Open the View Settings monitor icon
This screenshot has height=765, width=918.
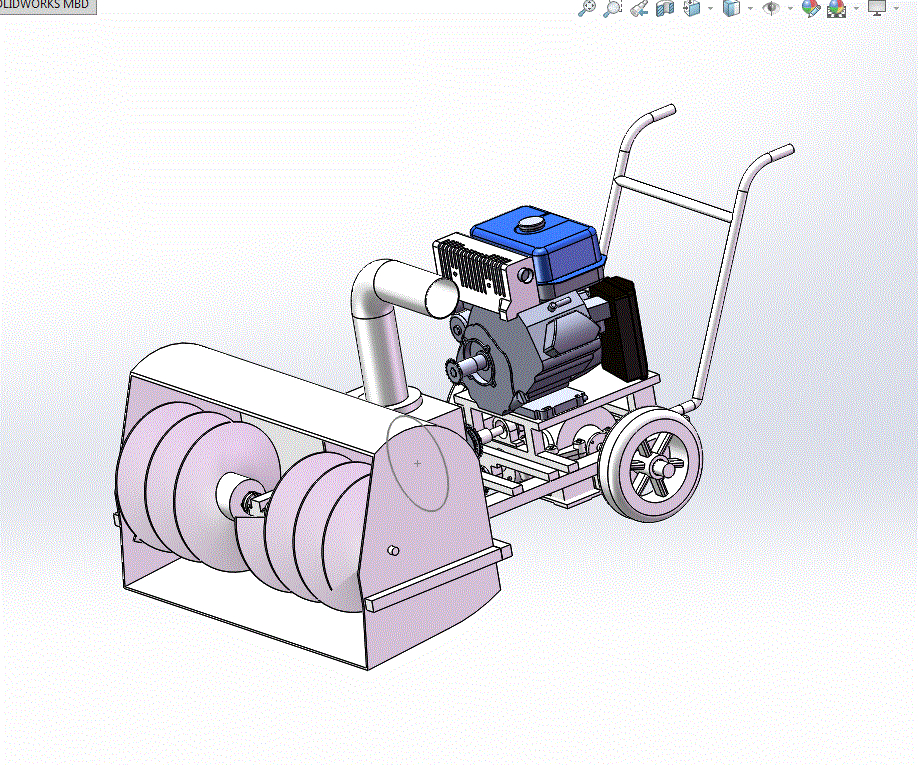pyautogui.click(x=876, y=8)
